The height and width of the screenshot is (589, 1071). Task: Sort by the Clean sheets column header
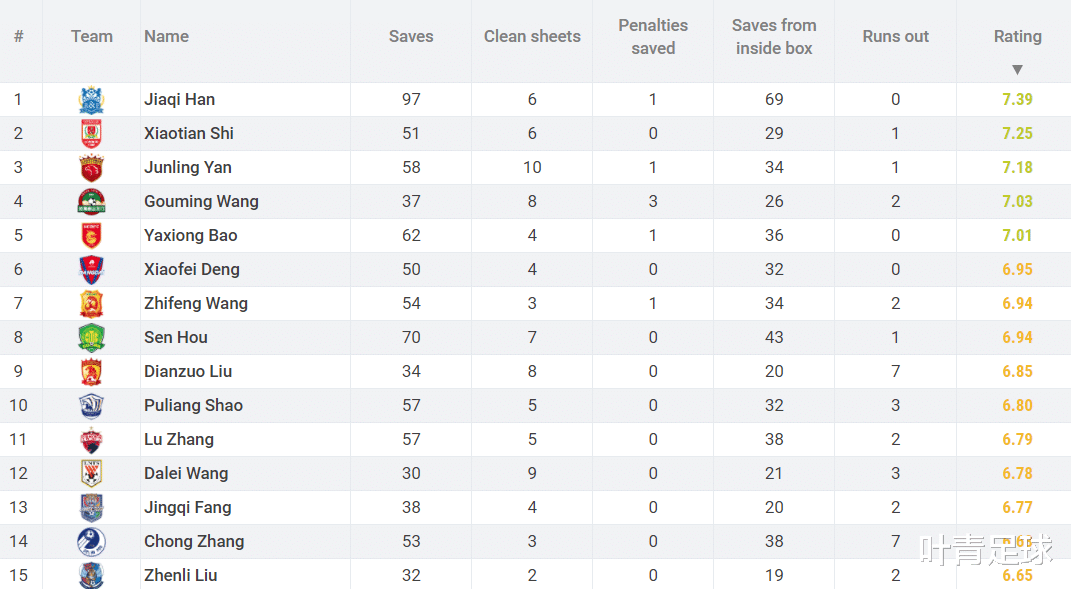pos(532,36)
